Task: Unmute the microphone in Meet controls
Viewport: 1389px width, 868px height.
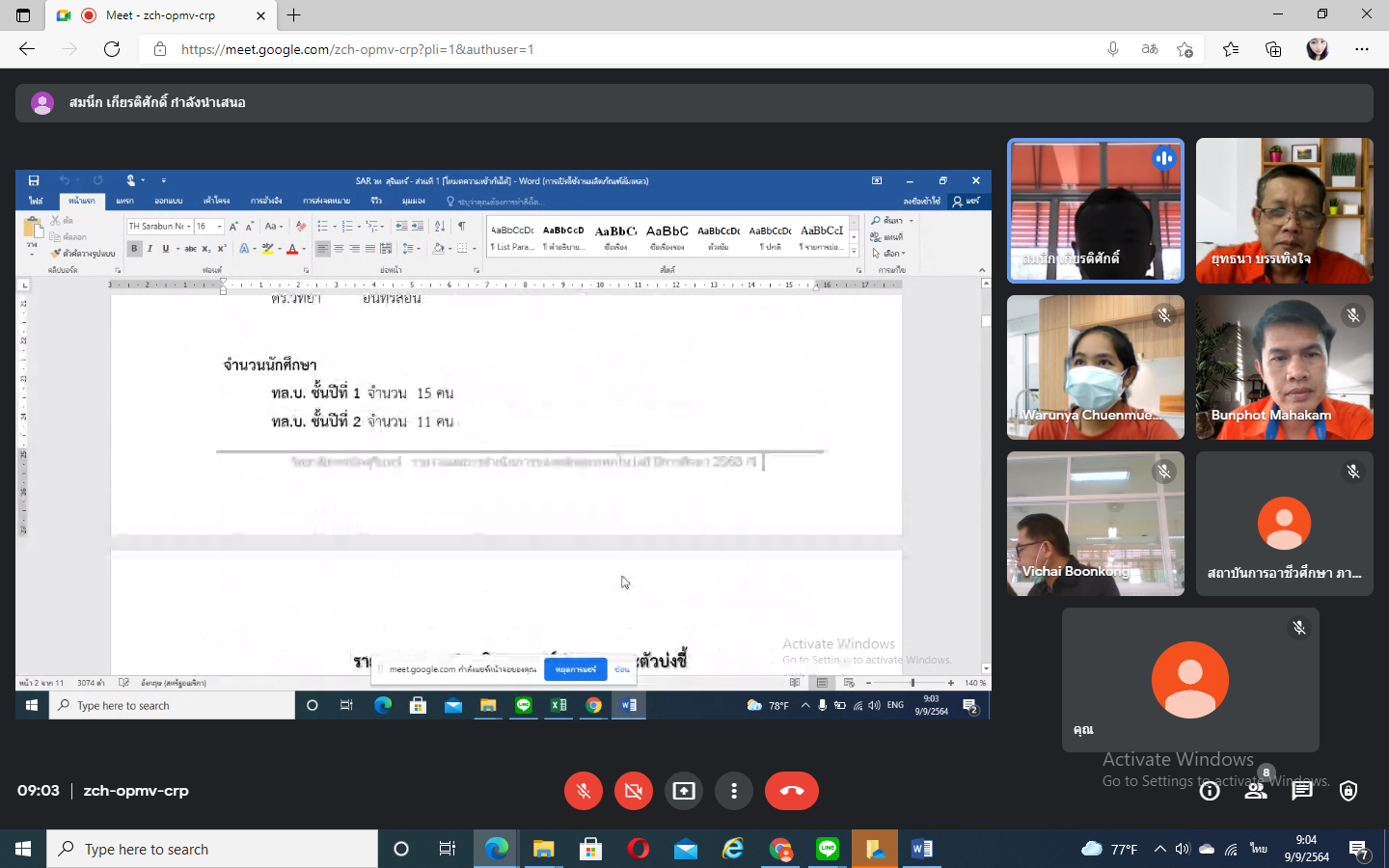Action: pos(584,791)
